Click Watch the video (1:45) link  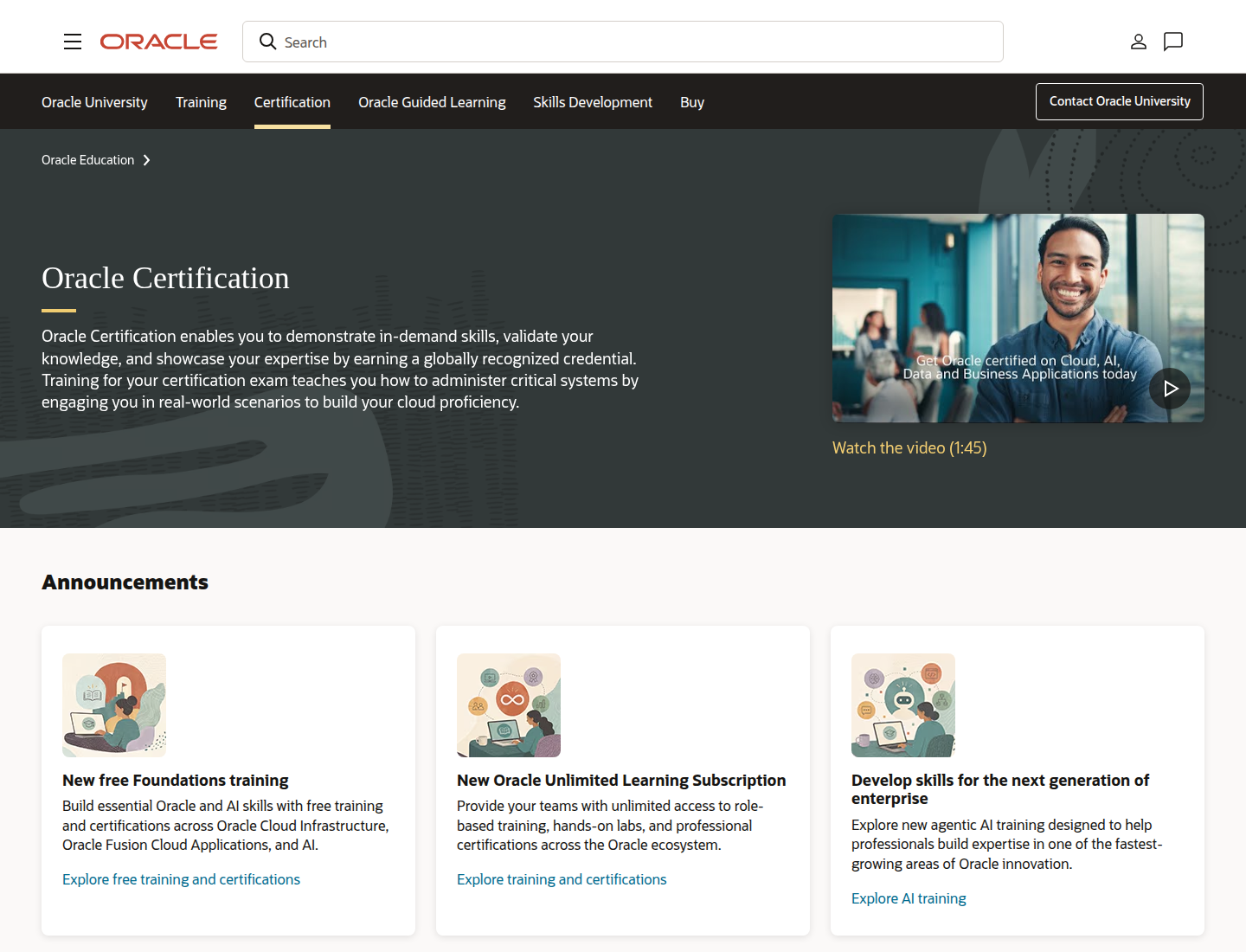[909, 447]
